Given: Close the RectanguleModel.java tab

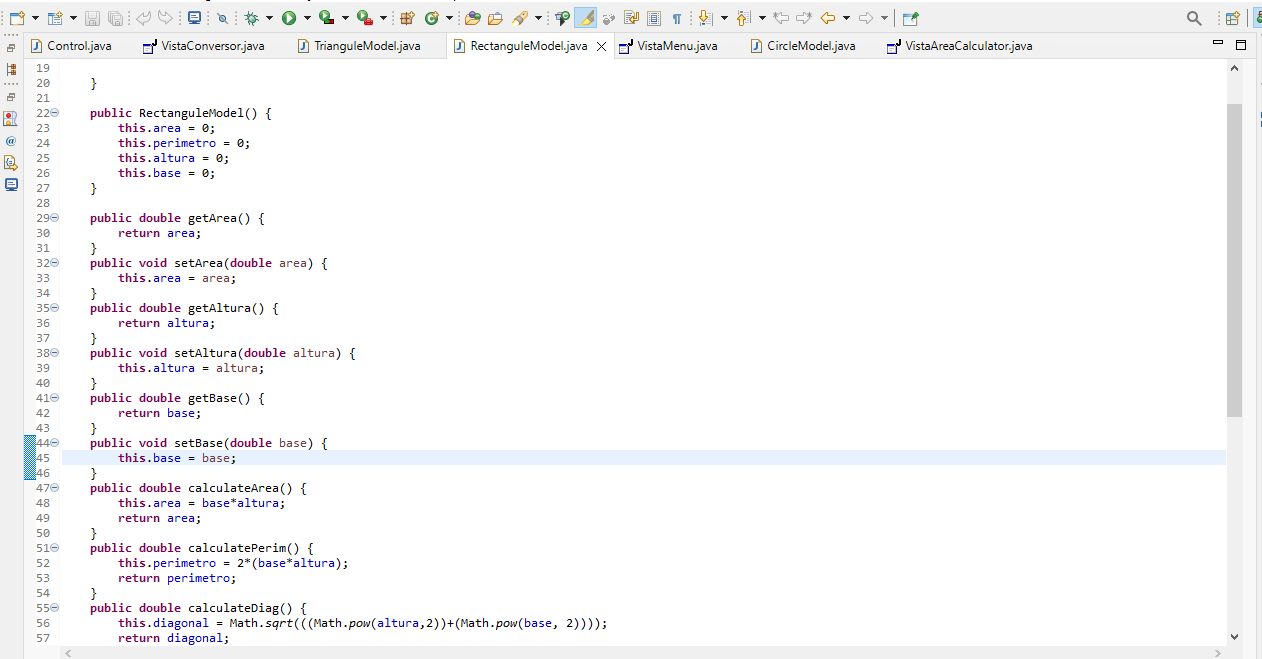Looking at the screenshot, I should tap(601, 46).
